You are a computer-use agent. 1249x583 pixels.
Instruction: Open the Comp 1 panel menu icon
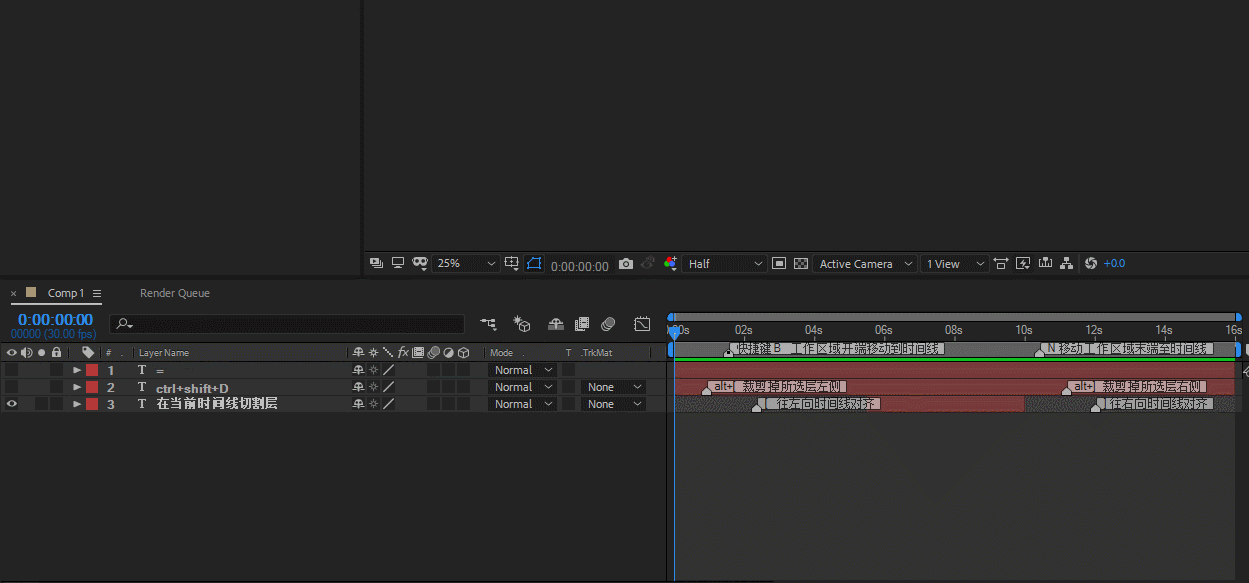click(x=97, y=293)
